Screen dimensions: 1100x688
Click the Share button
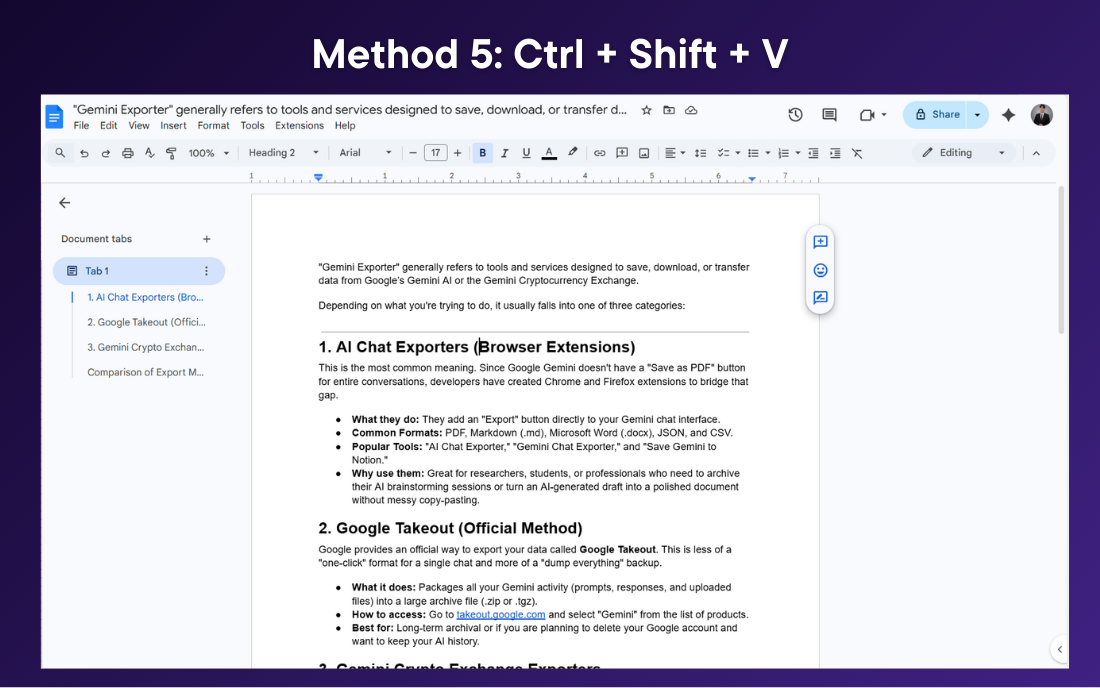pyautogui.click(x=936, y=115)
